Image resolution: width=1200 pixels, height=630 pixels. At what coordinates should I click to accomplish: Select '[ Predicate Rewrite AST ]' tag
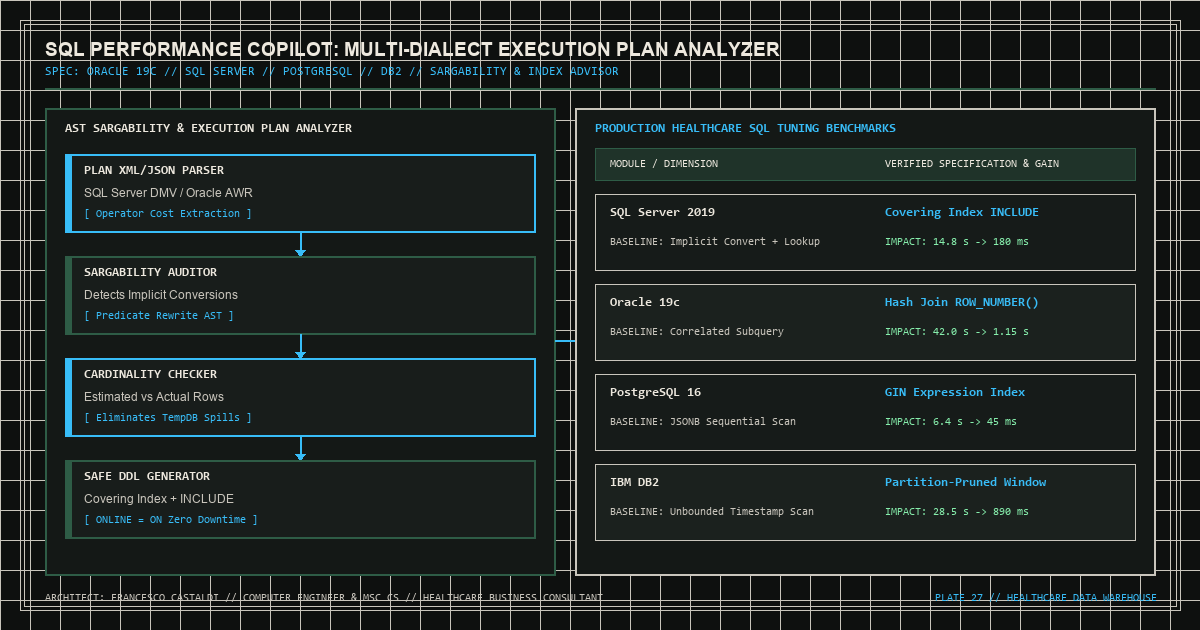click(159, 315)
